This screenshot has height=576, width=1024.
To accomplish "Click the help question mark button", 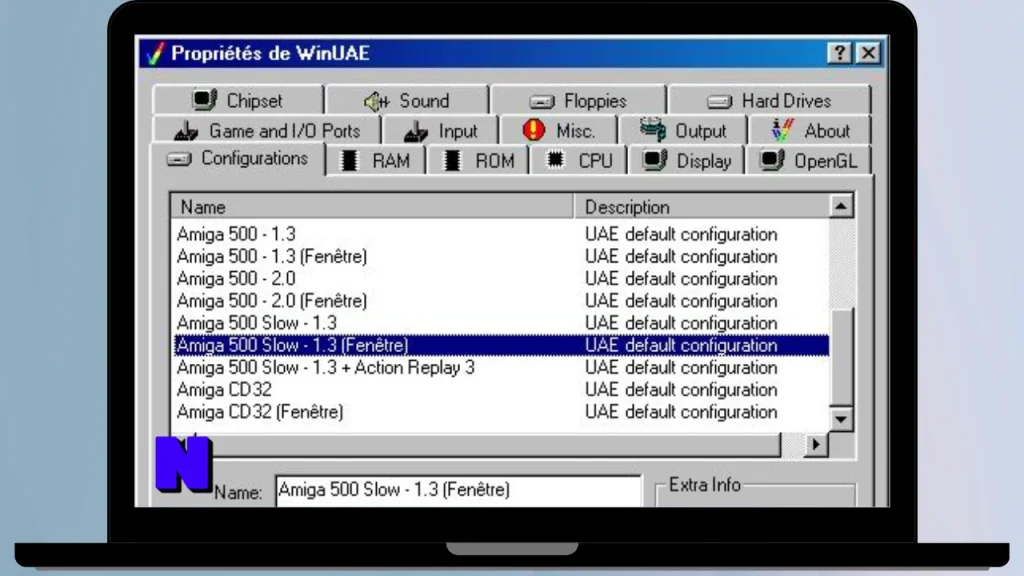I will click(x=839, y=53).
